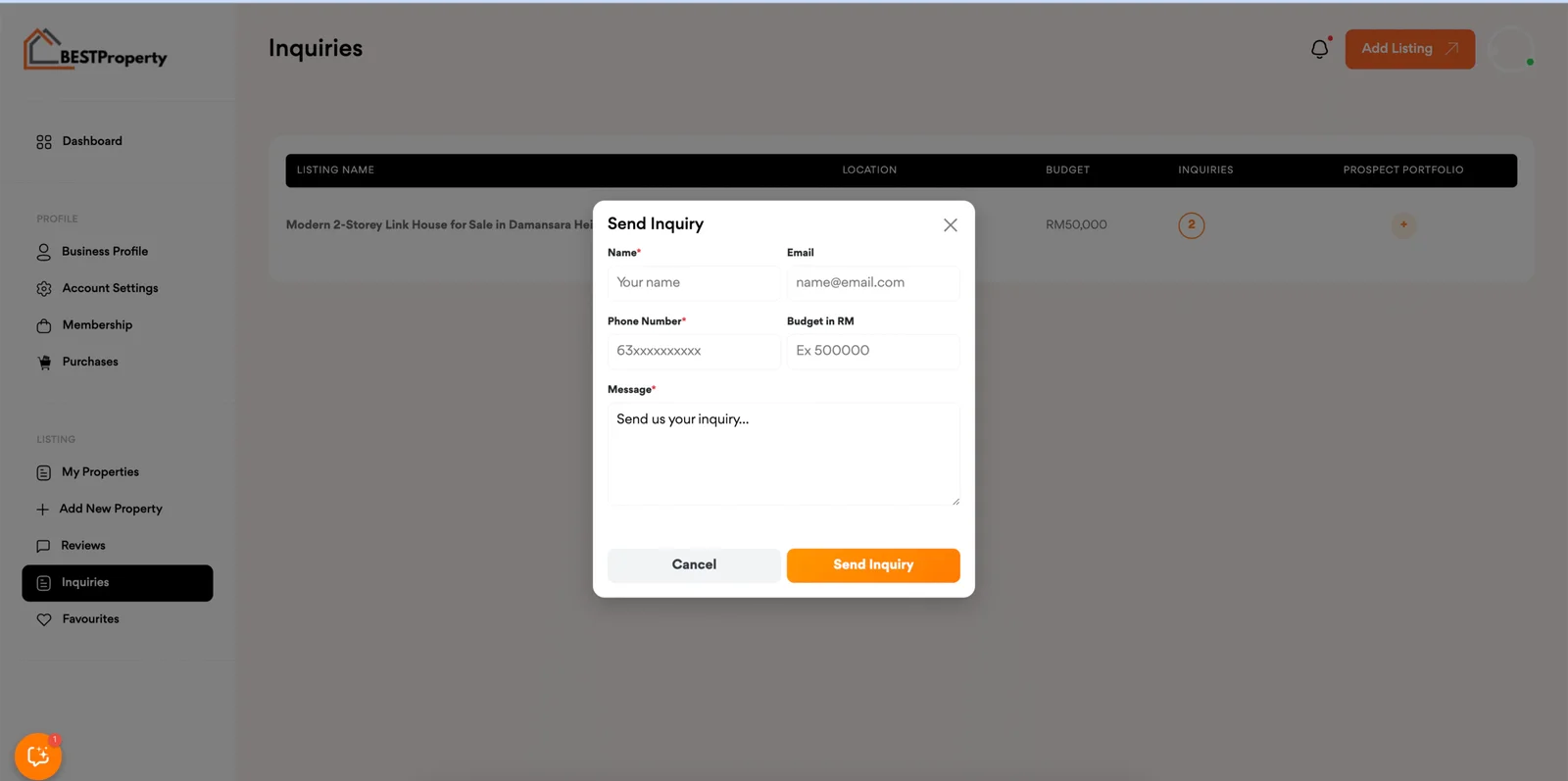The height and width of the screenshot is (781, 1568).
Task: Open the chat support widget
Action: coord(38,756)
